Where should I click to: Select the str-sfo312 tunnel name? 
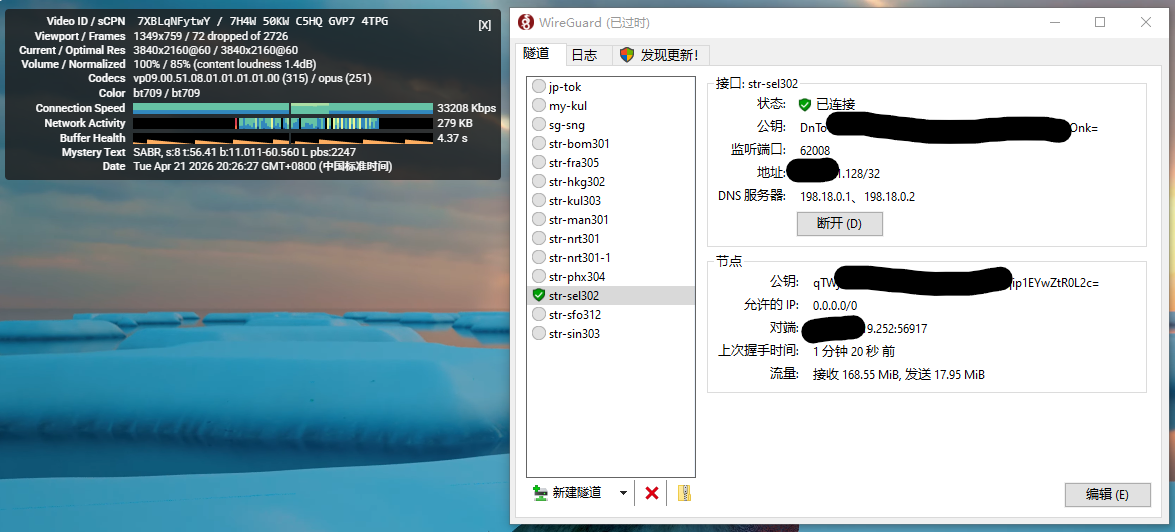coord(575,315)
